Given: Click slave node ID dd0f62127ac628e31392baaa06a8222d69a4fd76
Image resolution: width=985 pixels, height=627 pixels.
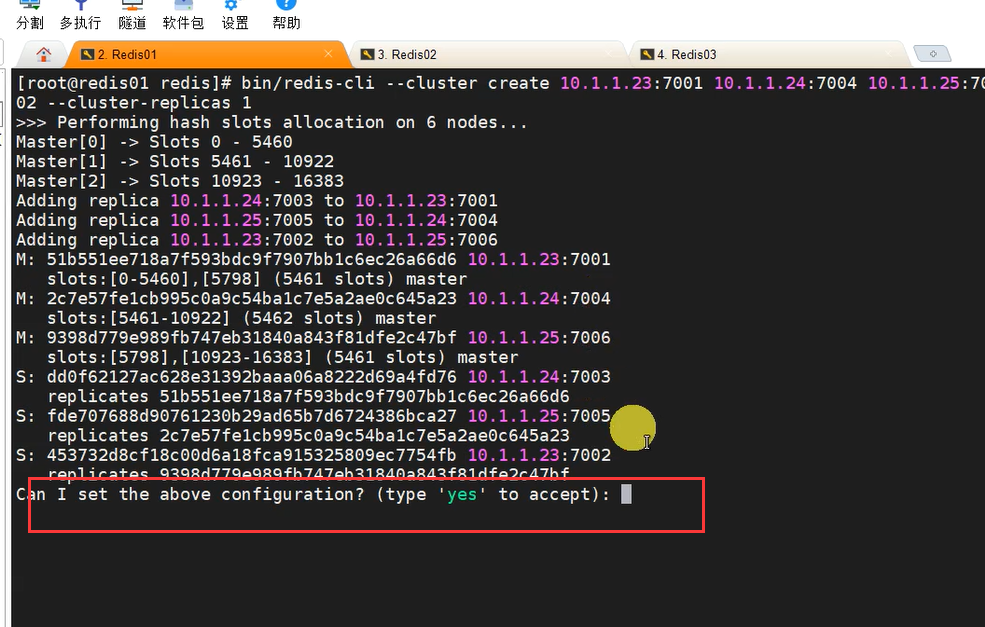Looking at the screenshot, I should pos(251,377).
